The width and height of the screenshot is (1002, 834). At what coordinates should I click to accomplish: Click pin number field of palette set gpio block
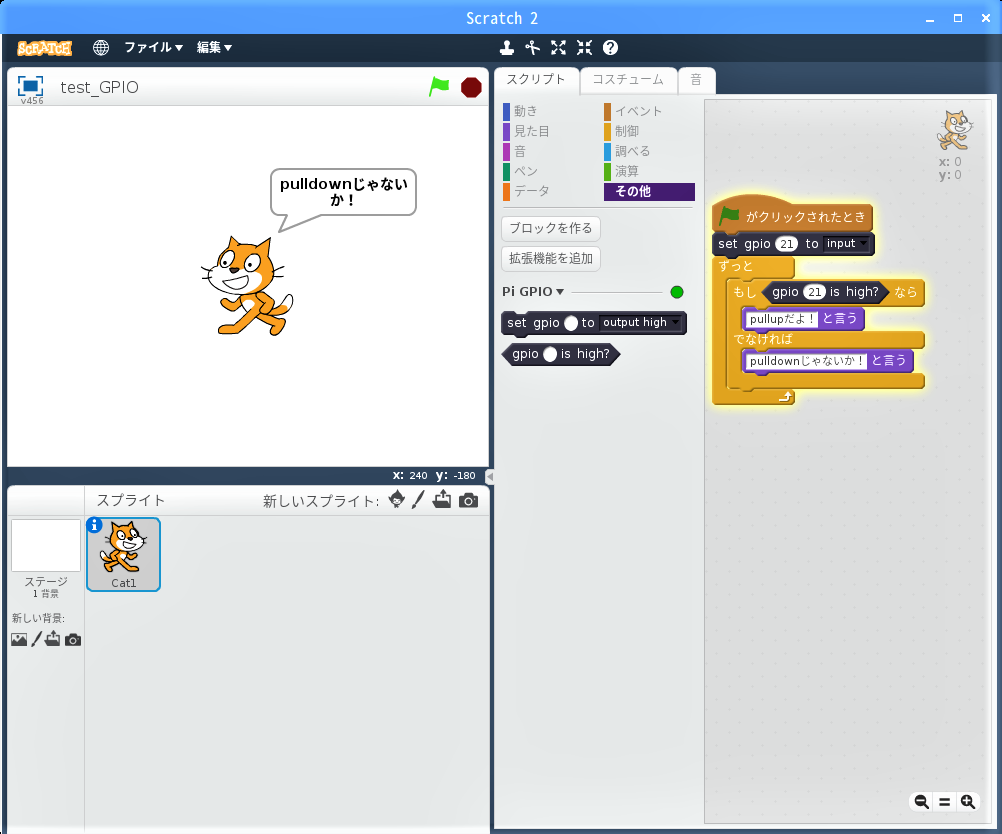(571, 323)
